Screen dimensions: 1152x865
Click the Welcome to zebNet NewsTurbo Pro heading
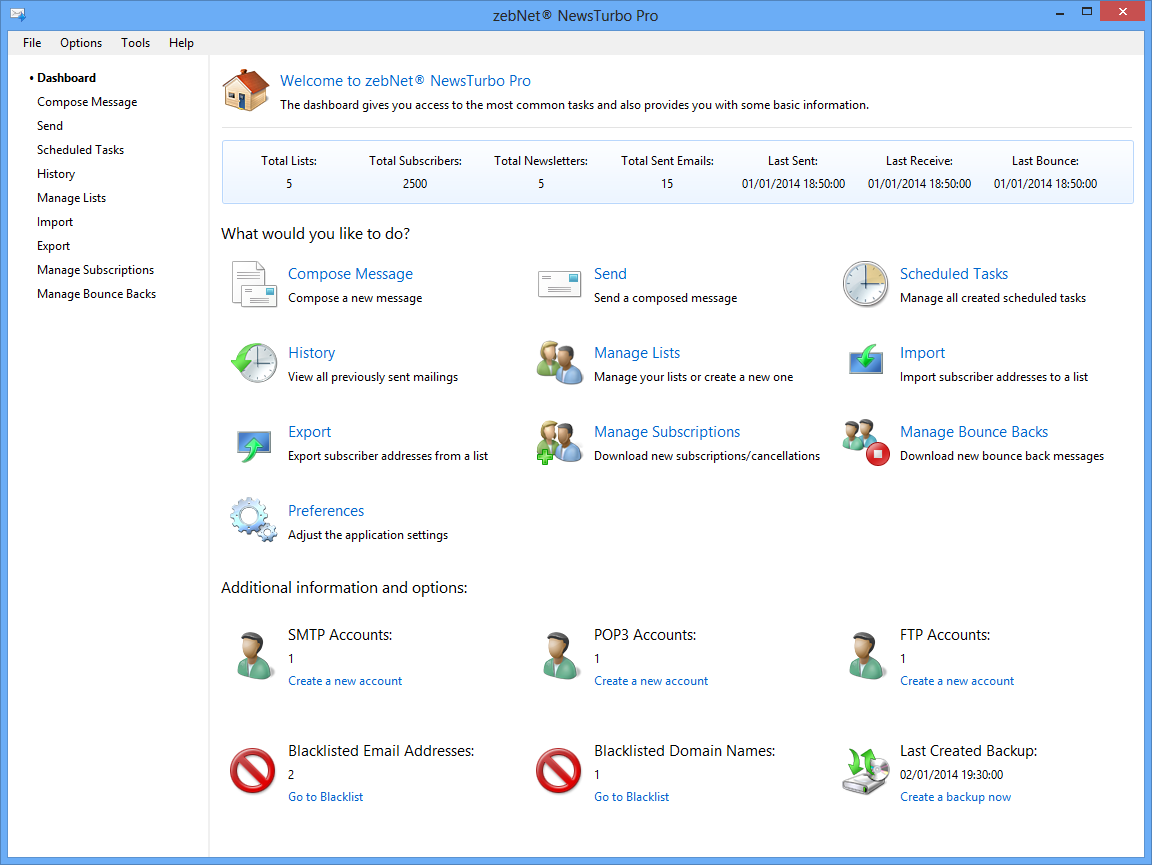pos(406,81)
